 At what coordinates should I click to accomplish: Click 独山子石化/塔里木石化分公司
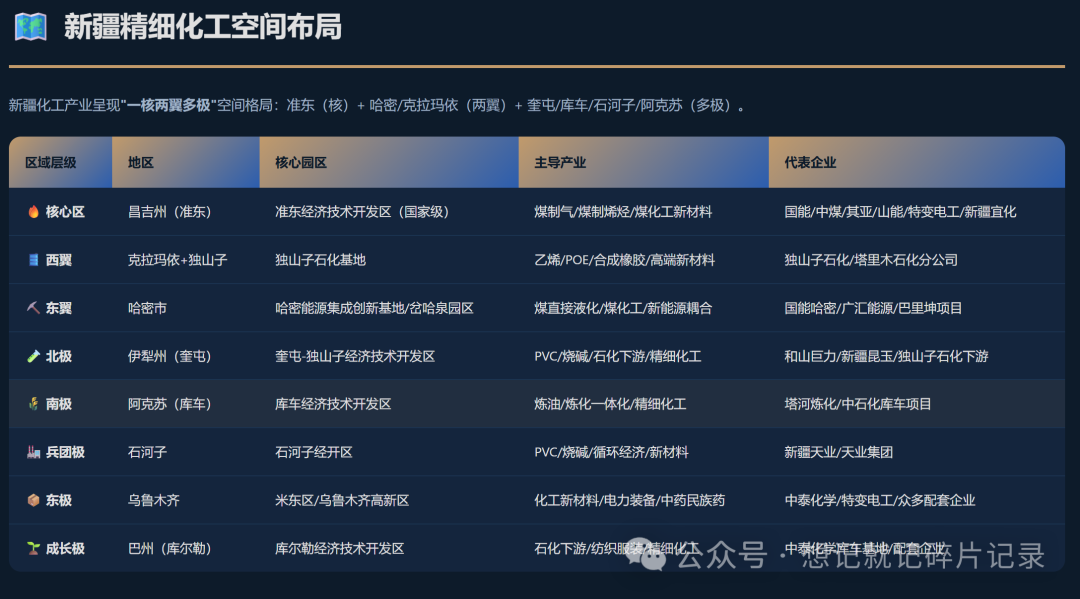[871, 260]
